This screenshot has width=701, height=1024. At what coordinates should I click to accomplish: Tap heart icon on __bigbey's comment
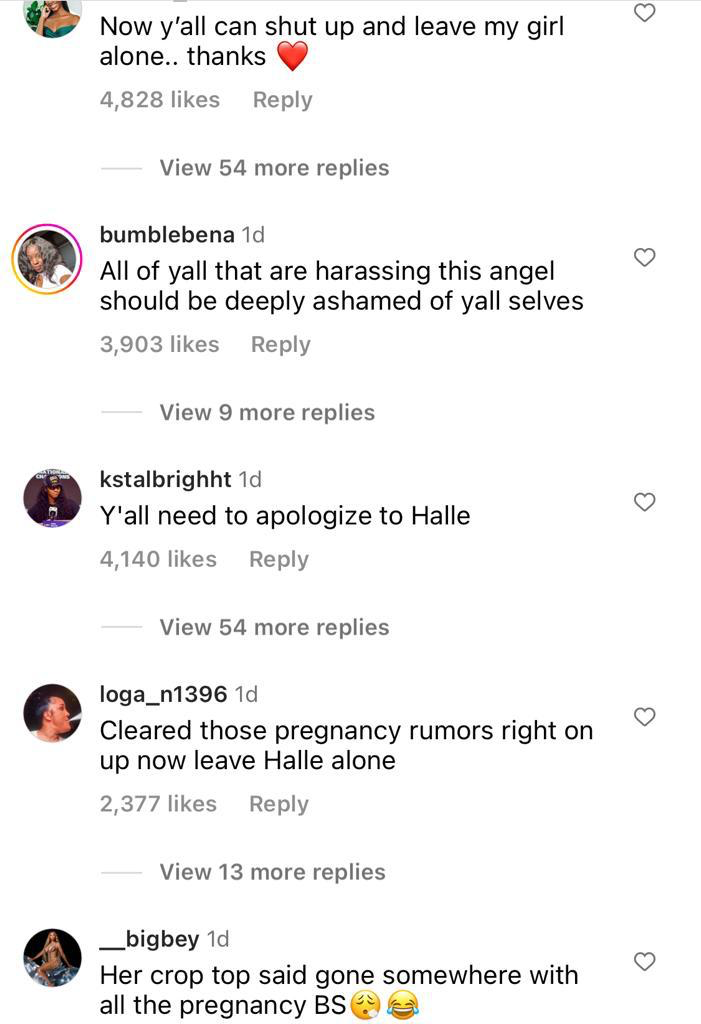645,961
